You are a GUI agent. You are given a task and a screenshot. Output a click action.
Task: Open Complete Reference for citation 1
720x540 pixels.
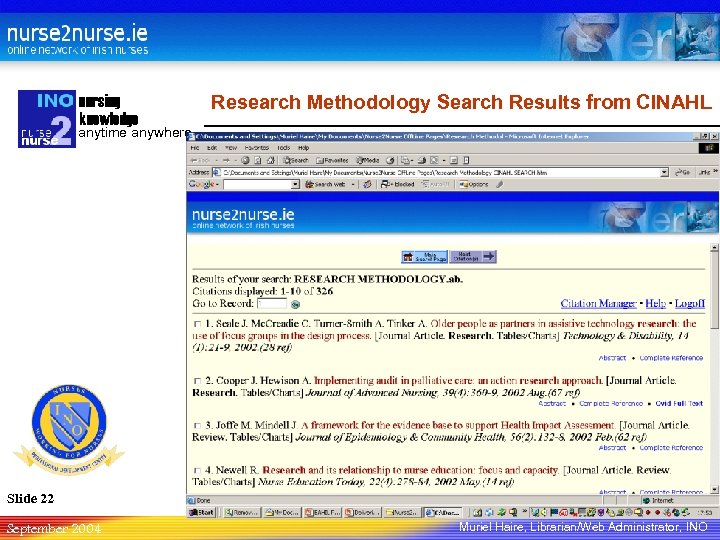(x=671, y=358)
